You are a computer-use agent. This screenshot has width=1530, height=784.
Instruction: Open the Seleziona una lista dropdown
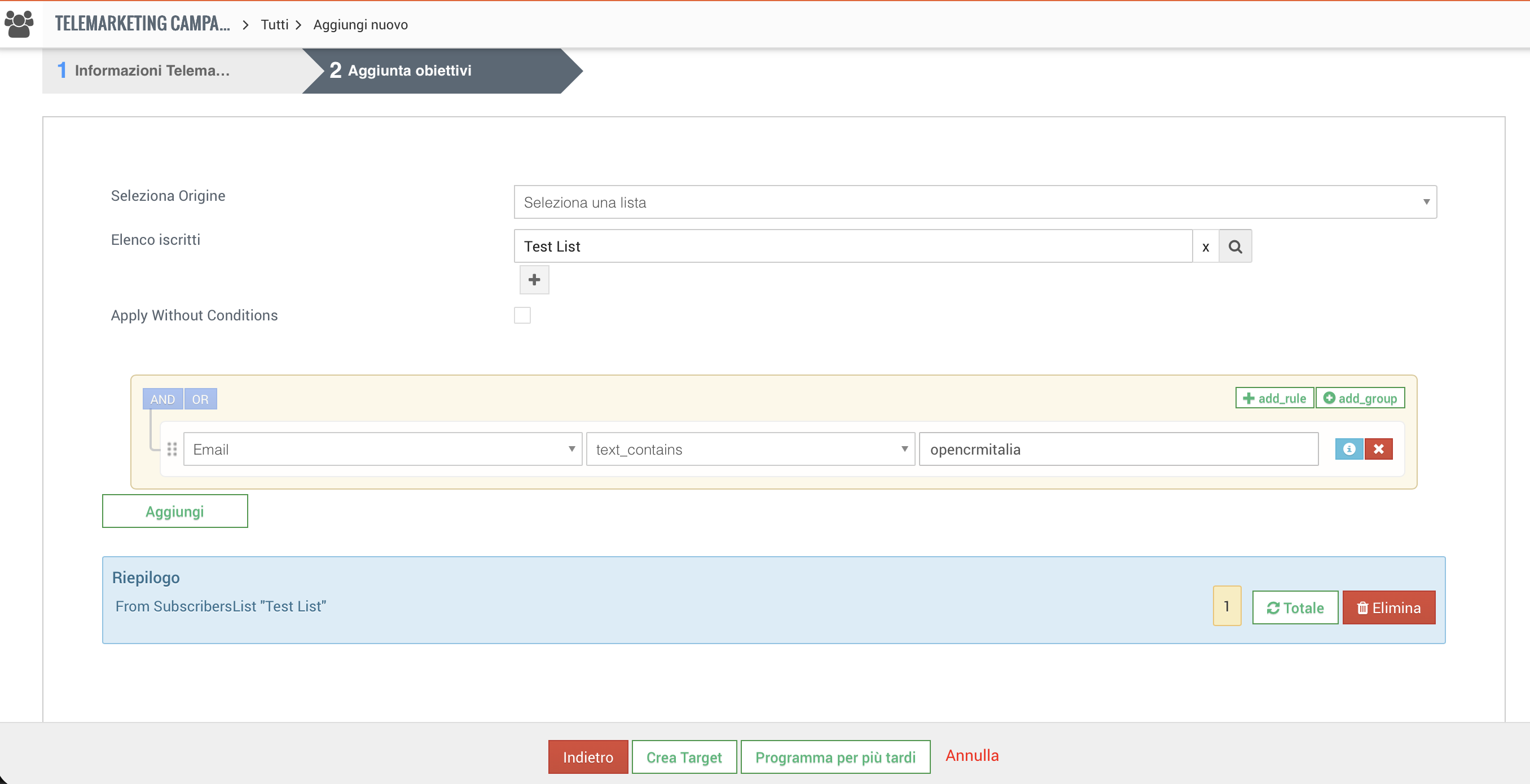975,202
